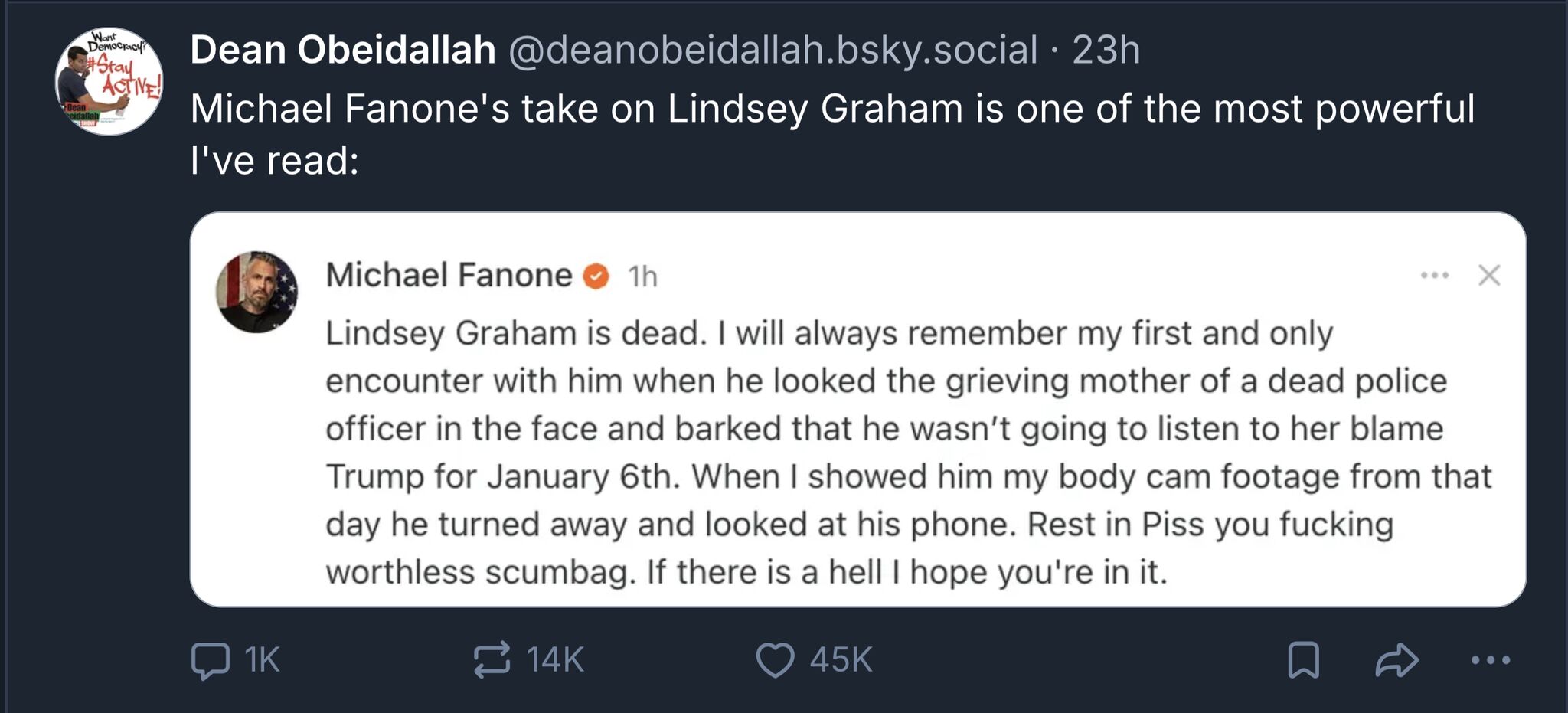View Michael Fanone's profile photo
1568x713 pixels.
pyautogui.click(x=256, y=292)
